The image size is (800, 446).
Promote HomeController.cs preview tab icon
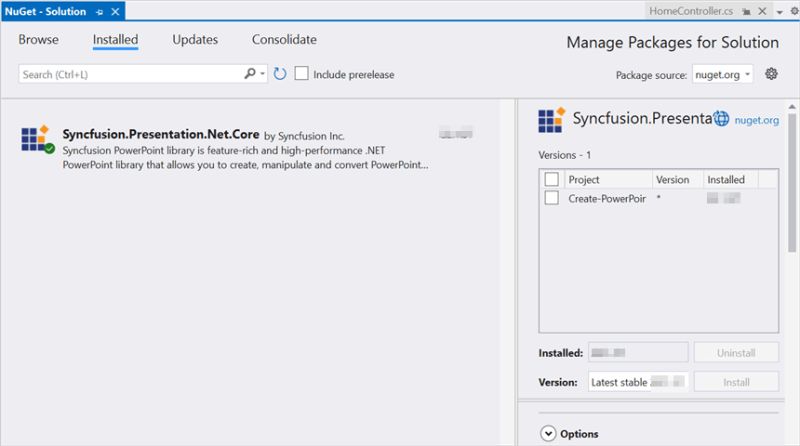(746, 12)
